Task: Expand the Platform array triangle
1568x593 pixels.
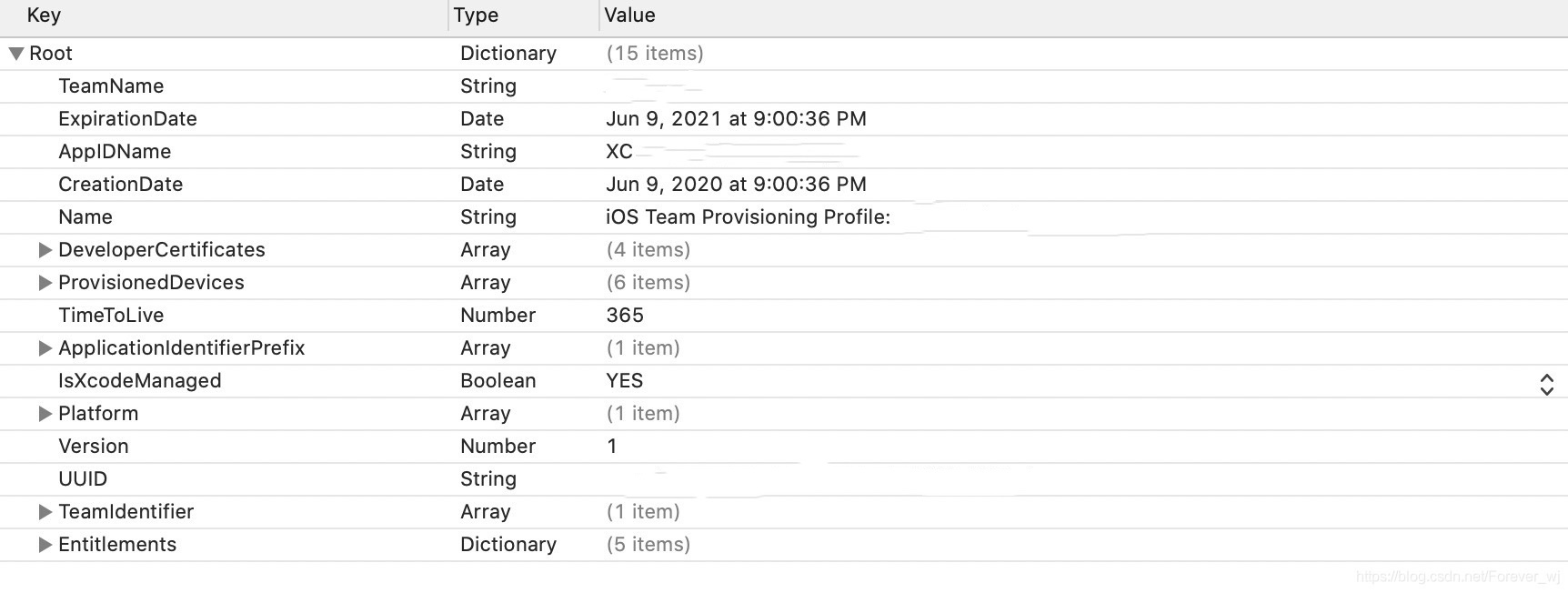Action: point(45,414)
